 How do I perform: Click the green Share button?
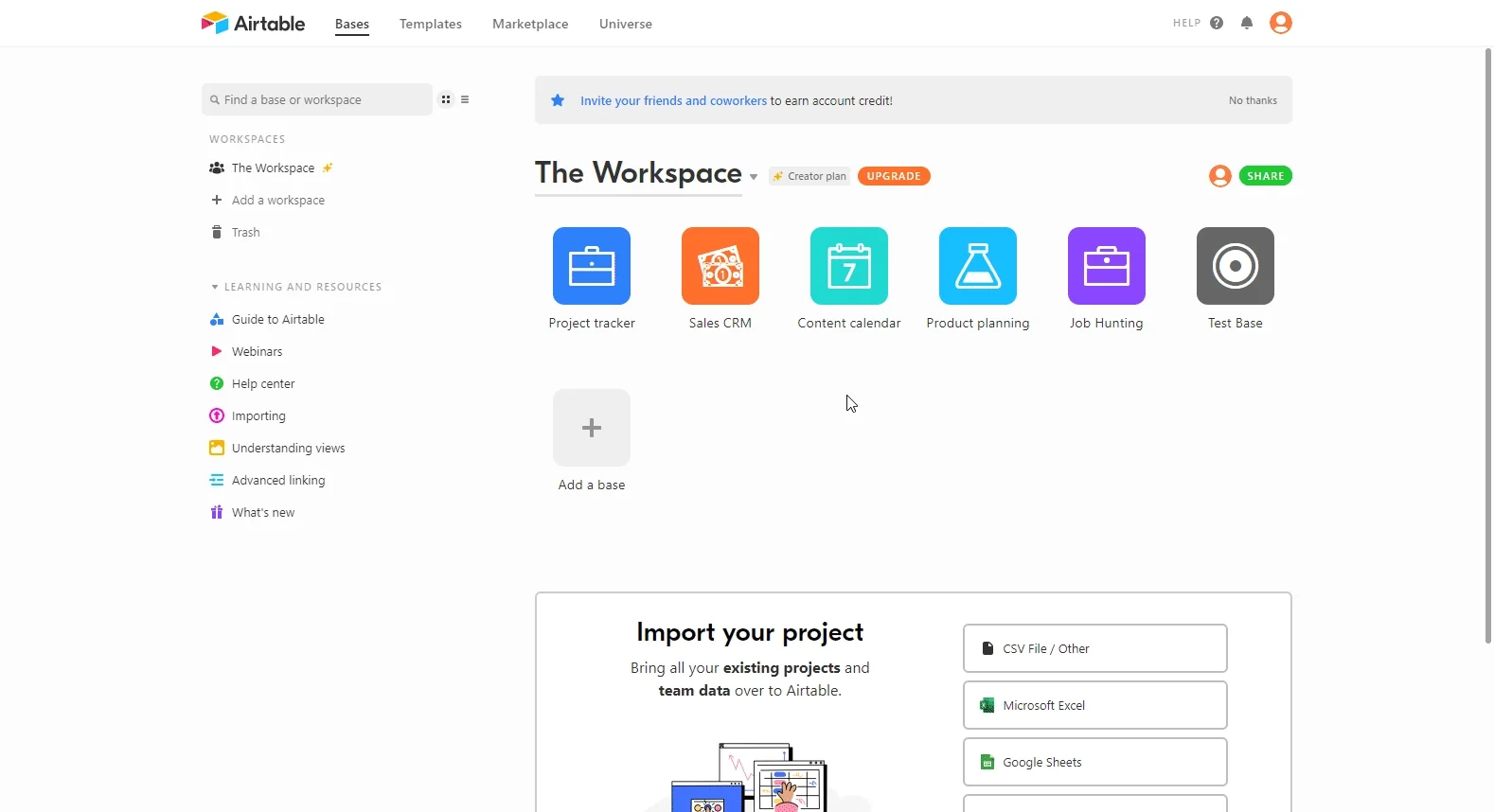1266,176
